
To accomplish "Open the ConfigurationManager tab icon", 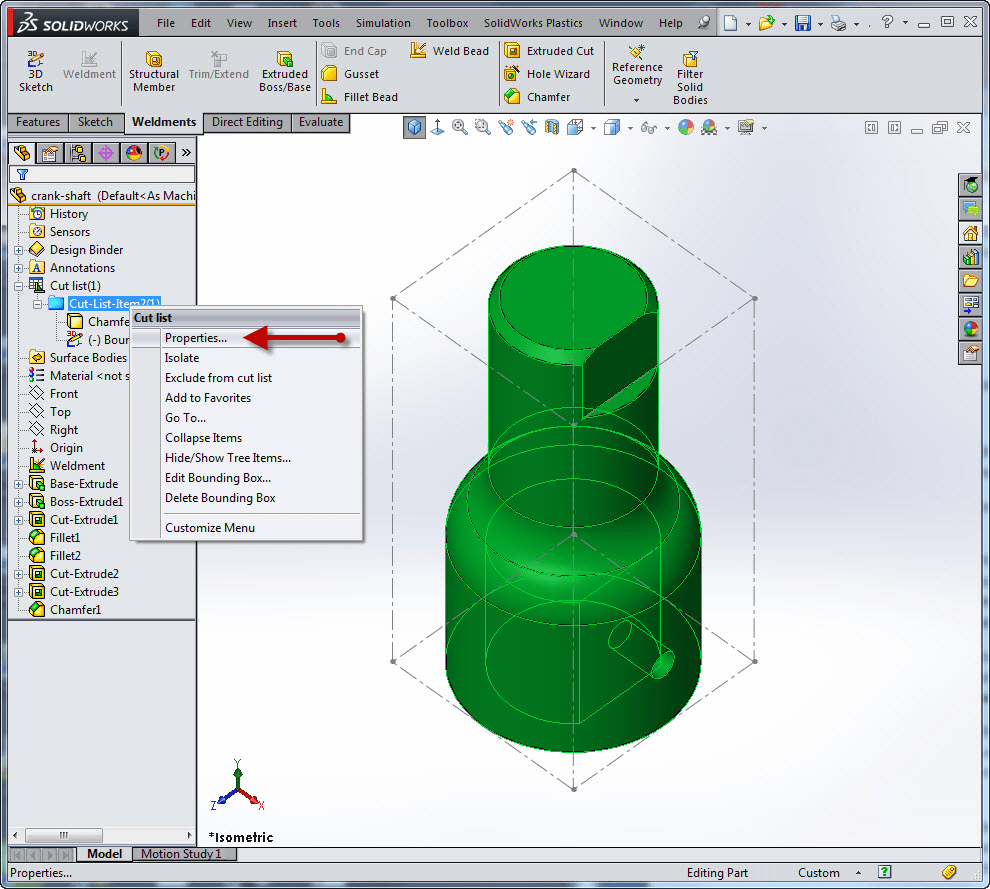I will [78, 153].
